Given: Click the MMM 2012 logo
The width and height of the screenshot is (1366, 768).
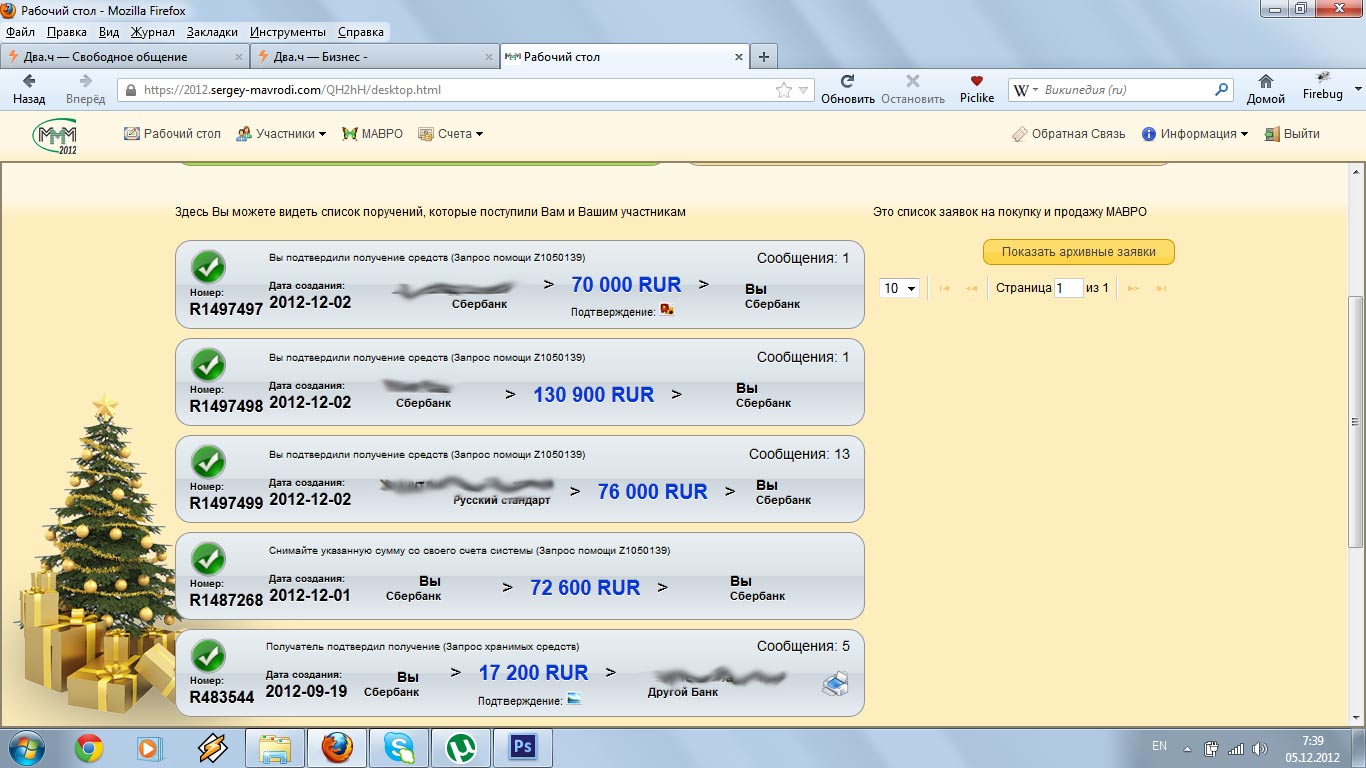Looking at the screenshot, I should click(x=55, y=136).
